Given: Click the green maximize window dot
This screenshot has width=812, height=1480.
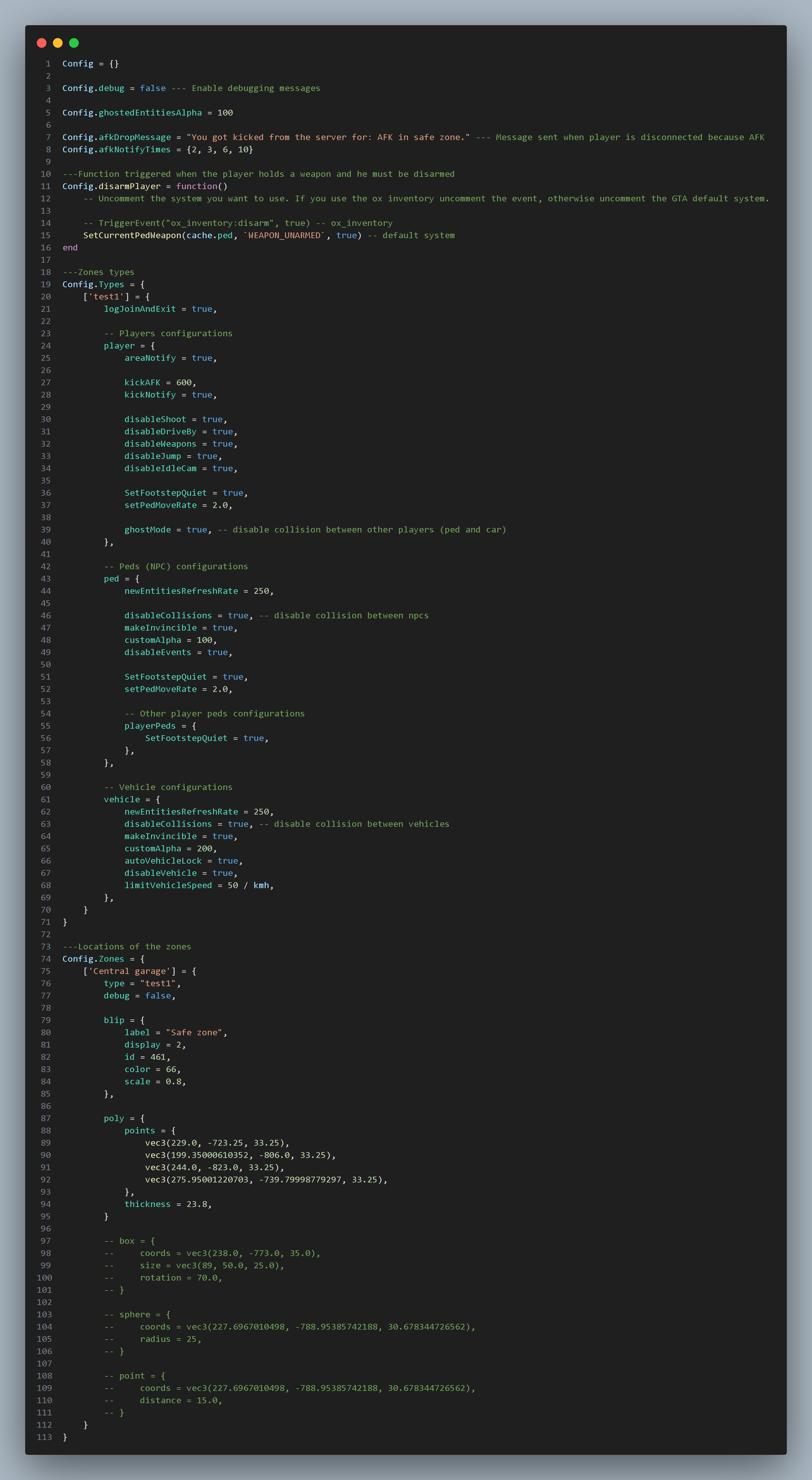Looking at the screenshot, I should [74, 43].
